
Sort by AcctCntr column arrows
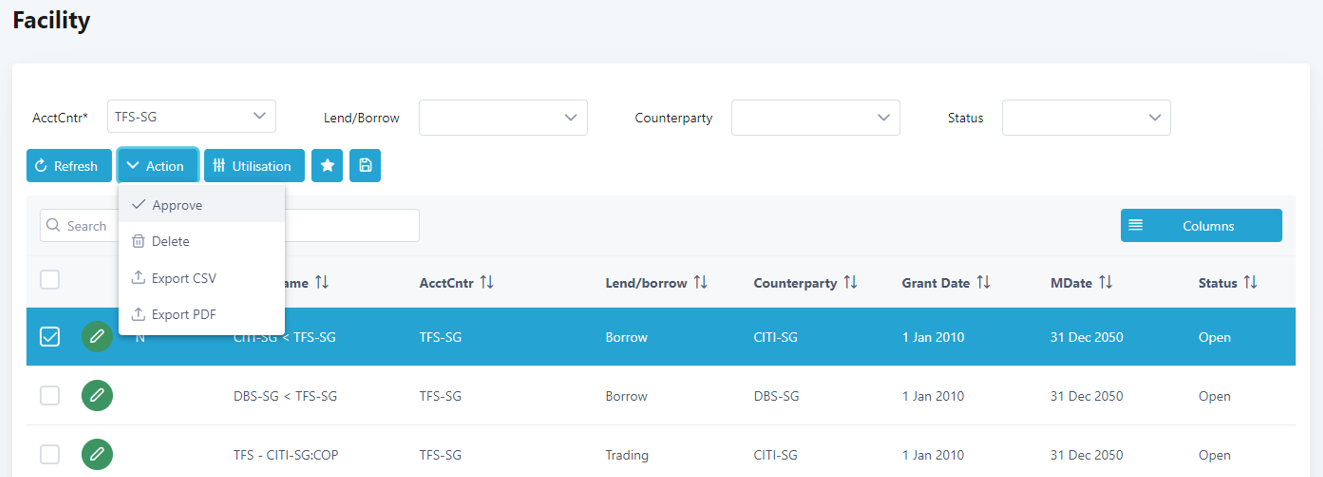[487, 283]
